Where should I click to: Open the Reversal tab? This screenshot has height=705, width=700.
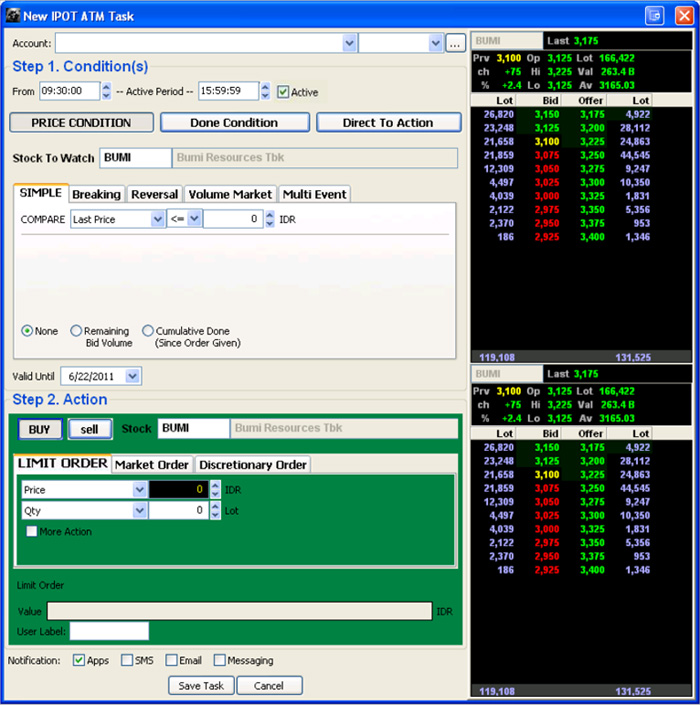pos(154,194)
